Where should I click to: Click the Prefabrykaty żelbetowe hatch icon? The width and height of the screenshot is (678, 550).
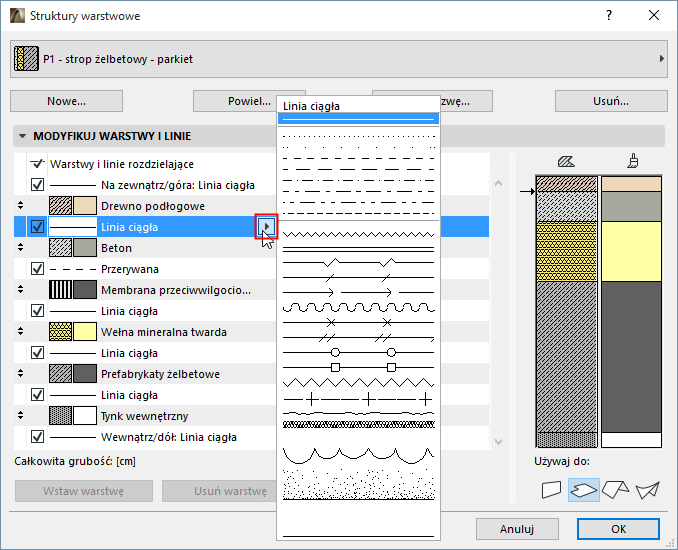60,374
